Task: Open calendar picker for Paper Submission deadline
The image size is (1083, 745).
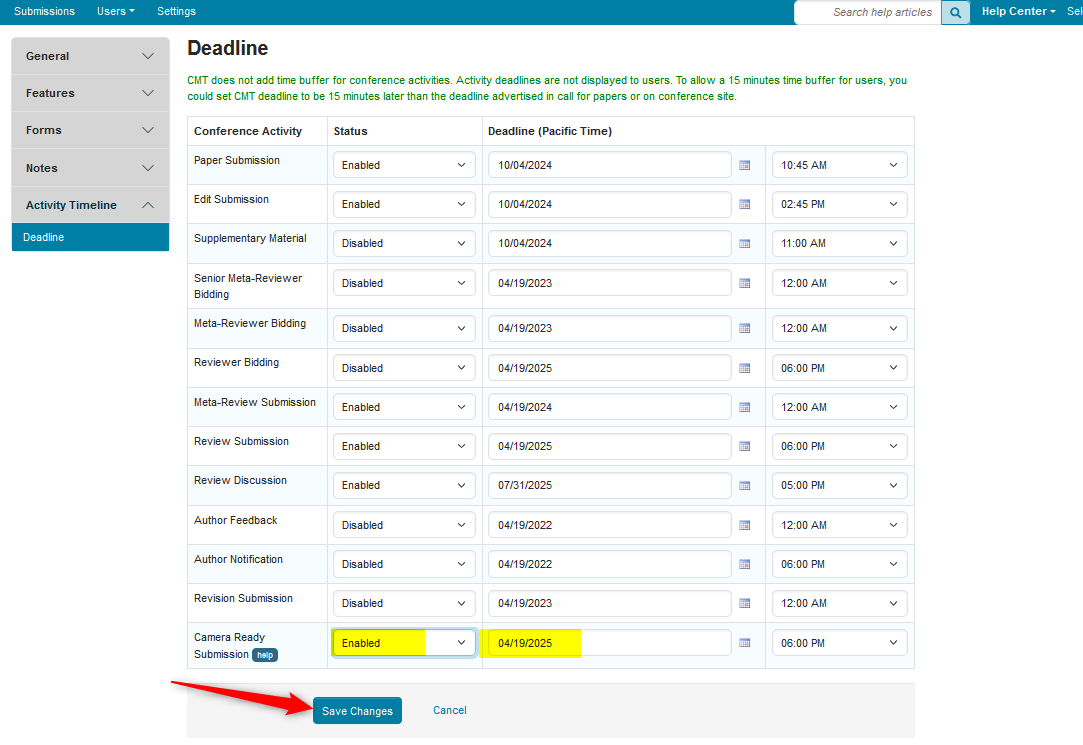Action: (x=744, y=165)
